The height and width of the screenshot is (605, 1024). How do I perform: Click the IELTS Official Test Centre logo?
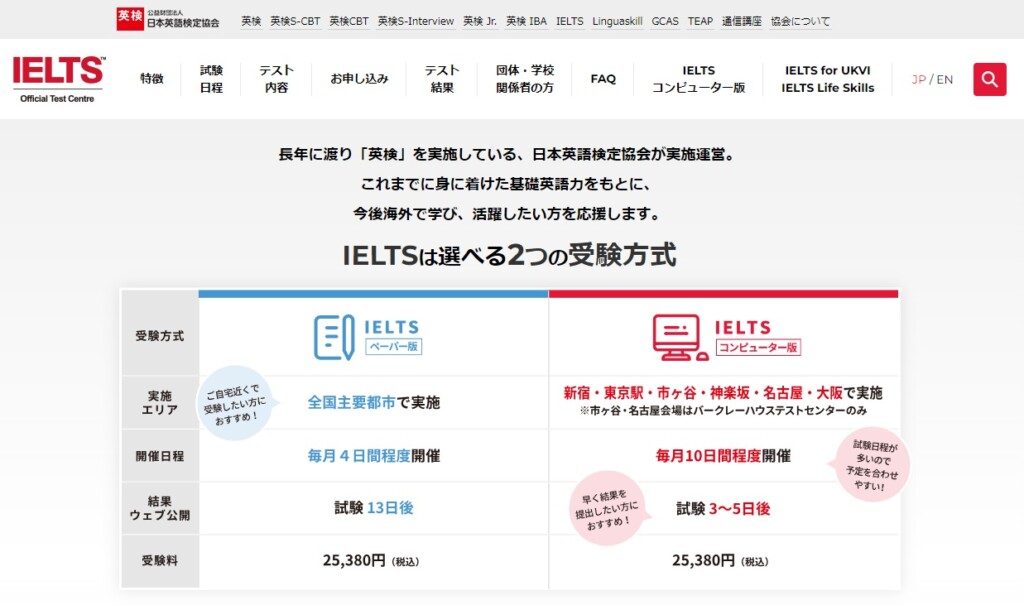click(x=58, y=79)
